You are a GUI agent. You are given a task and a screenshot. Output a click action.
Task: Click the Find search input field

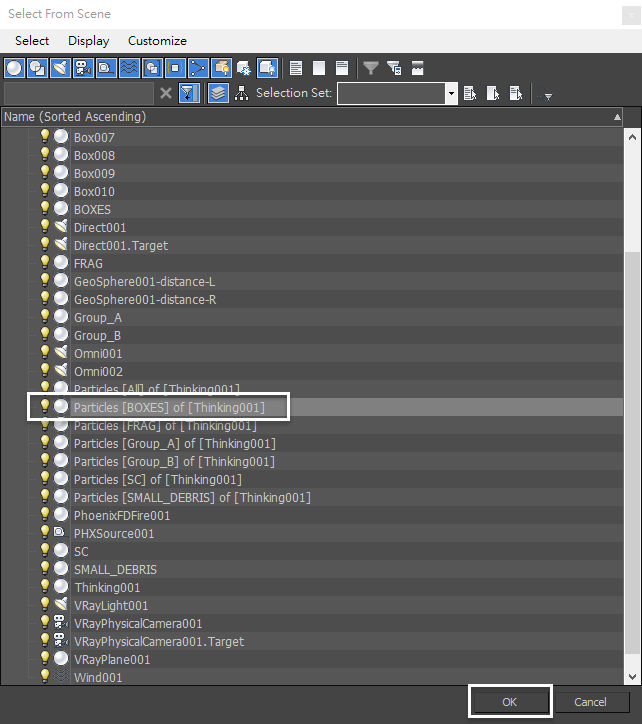[79, 94]
